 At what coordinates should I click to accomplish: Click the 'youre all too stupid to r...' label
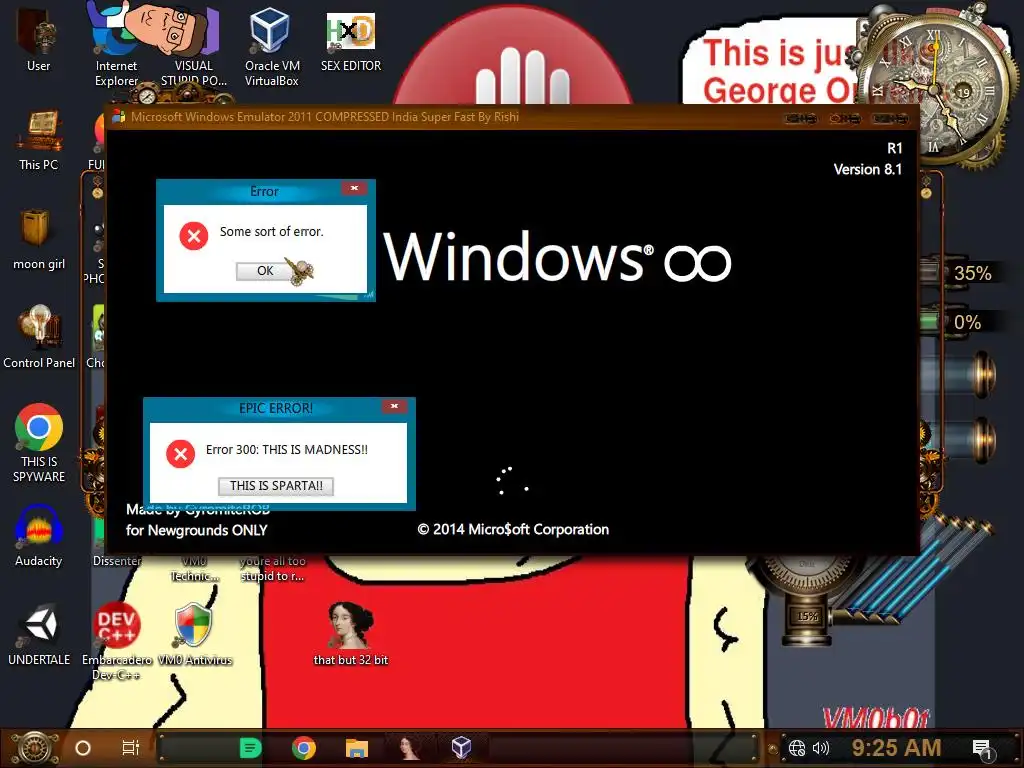coord(273,568)
